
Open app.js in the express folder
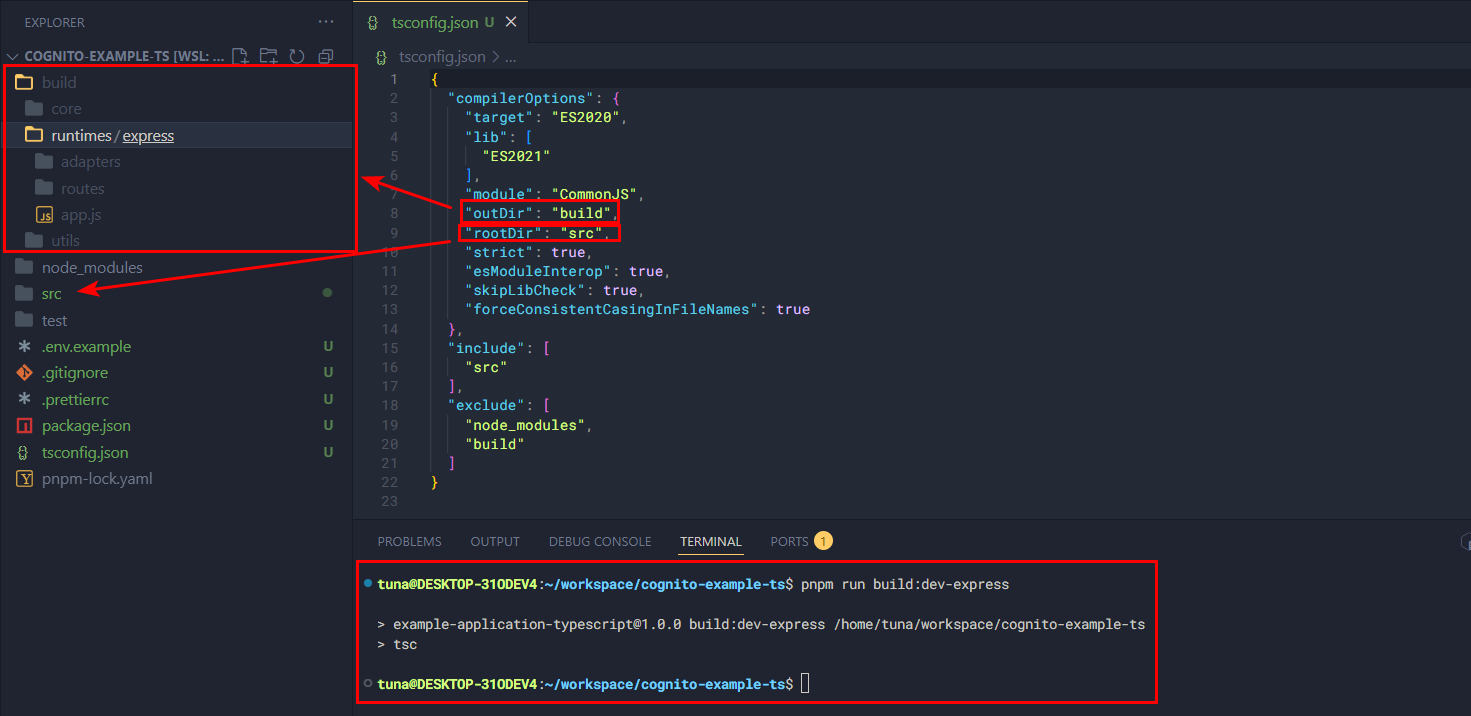[80, 215]
